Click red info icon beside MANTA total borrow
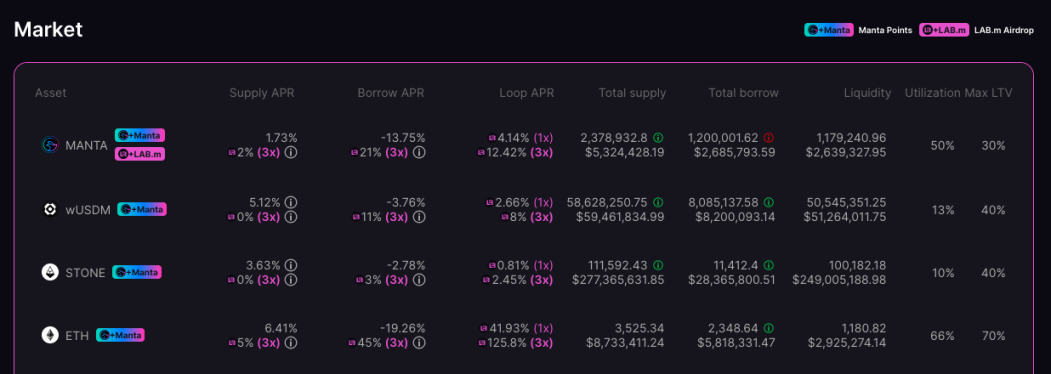 (x=769, y=137)
